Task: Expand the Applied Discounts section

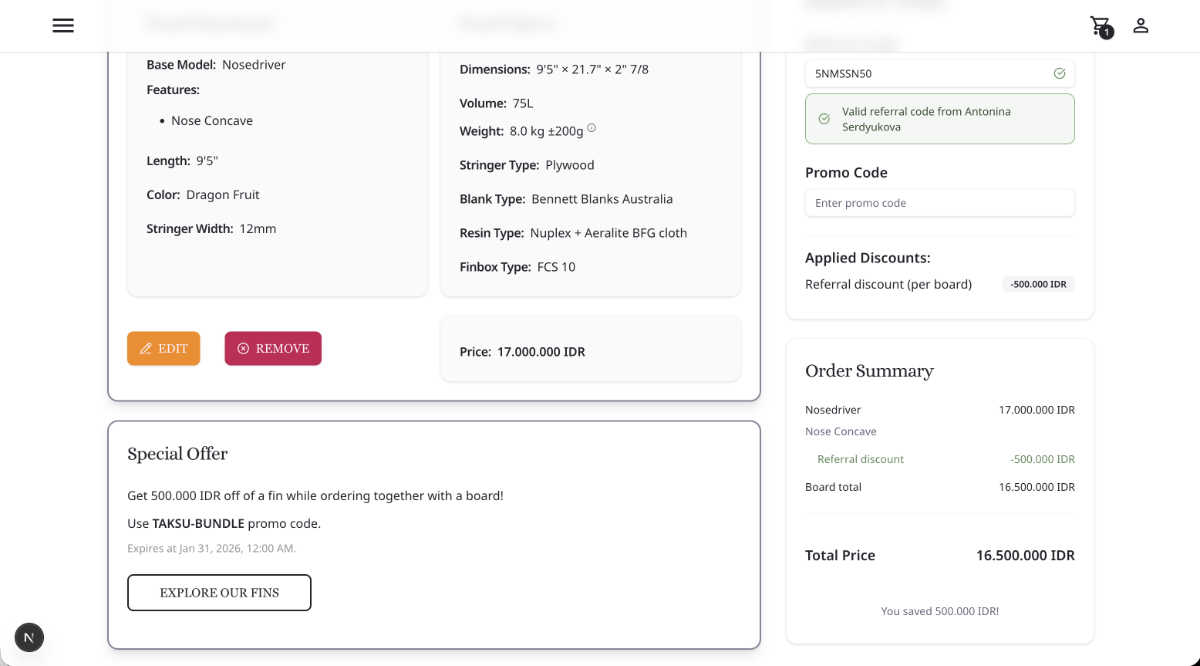Action: pyautogui.click(x=868, y=257)
